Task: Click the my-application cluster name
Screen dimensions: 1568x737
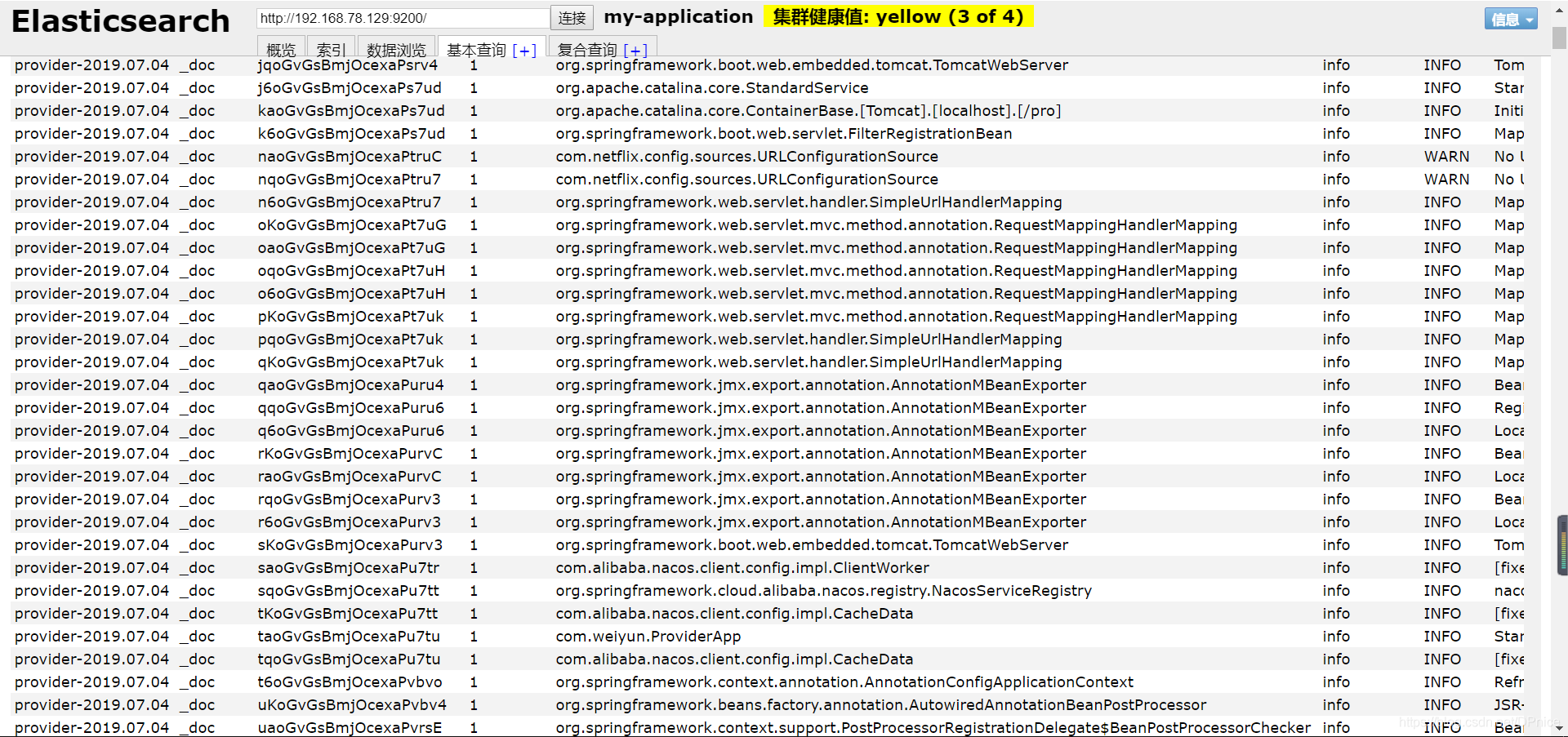Action: point(679,16)
